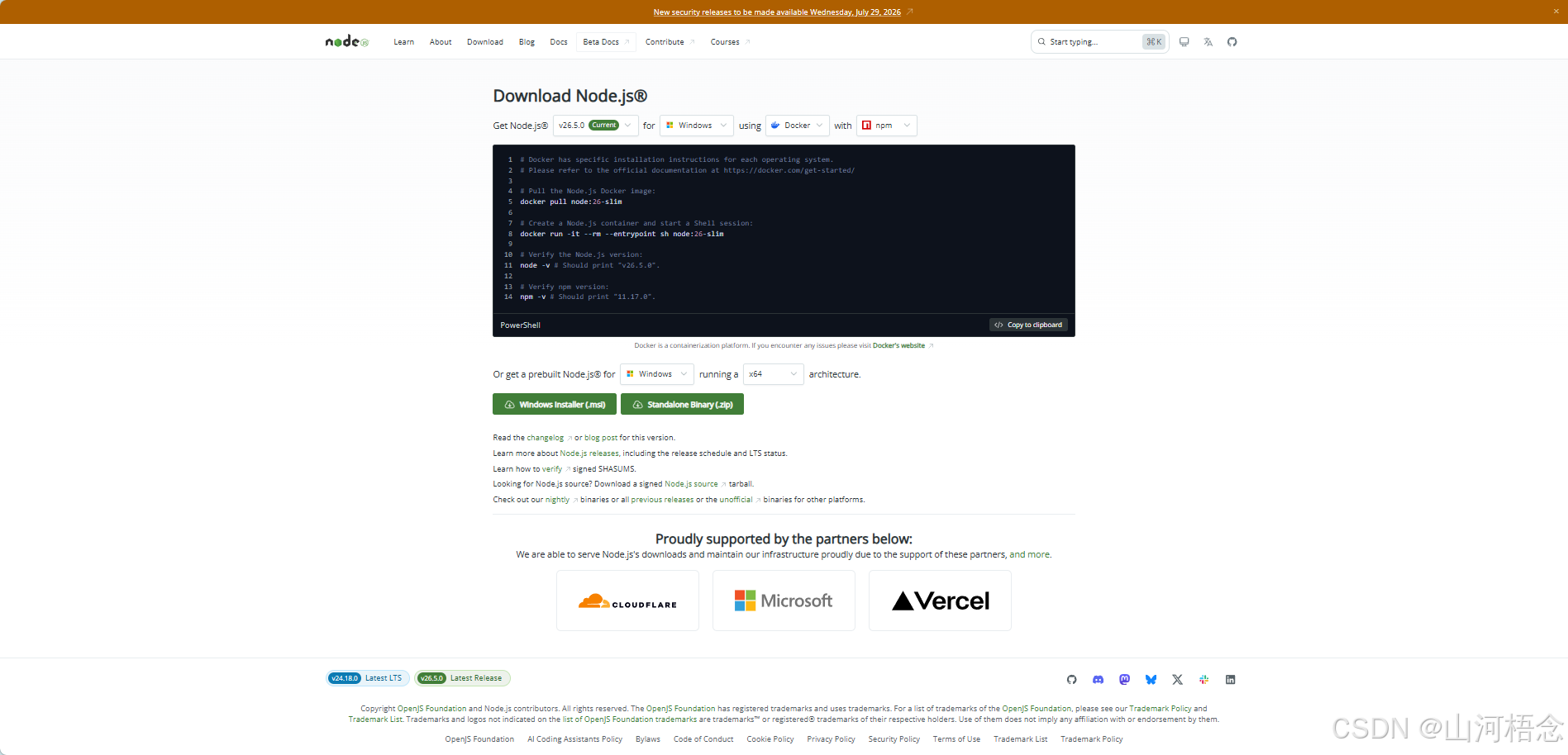Image resolution: width=1568 pixels, height=755 pixels.
Task: Open the Contribute nav item
Action: tap(670, 42)
